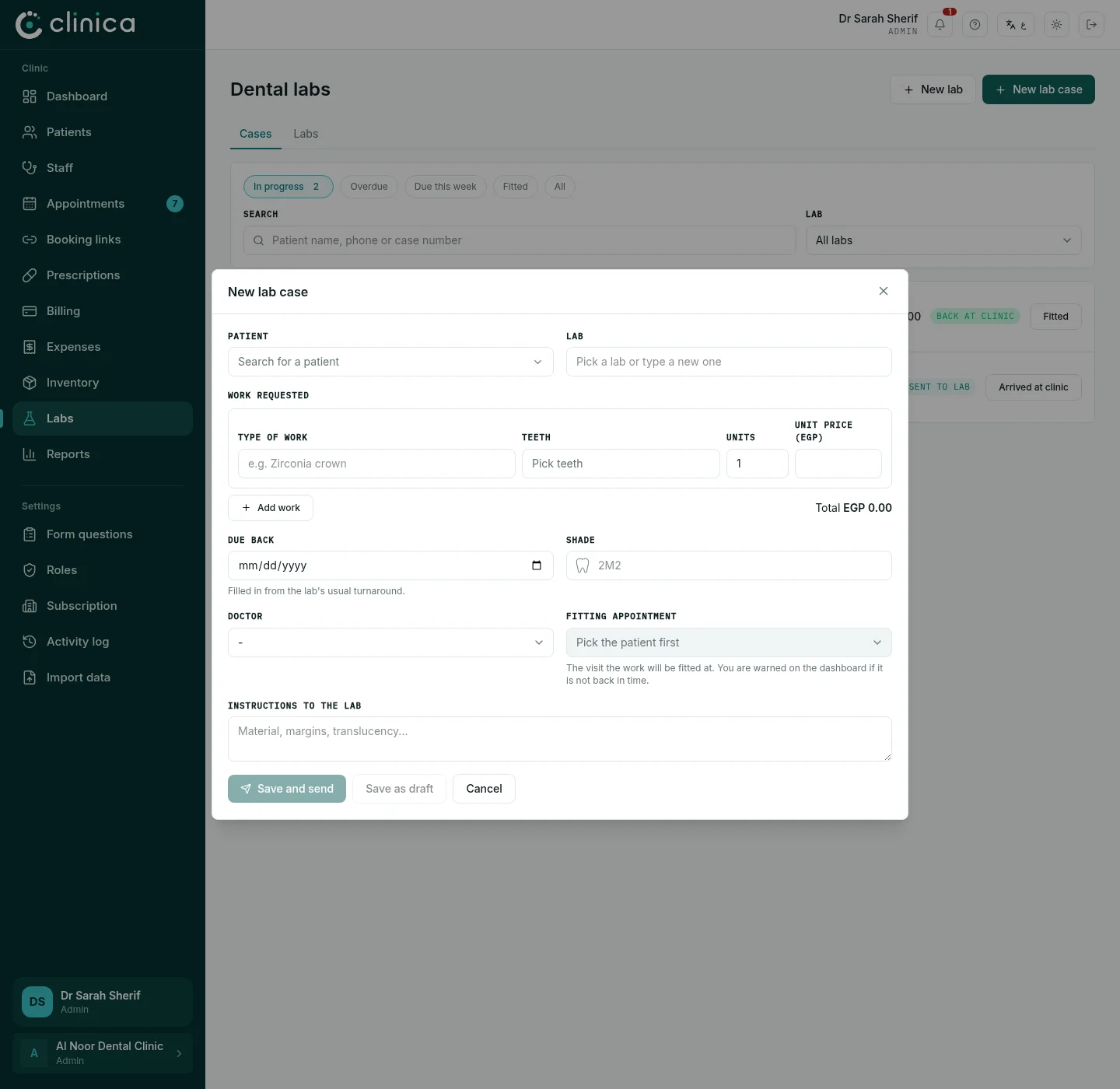Open Expenses in sidebar

[x=103, y=347]
